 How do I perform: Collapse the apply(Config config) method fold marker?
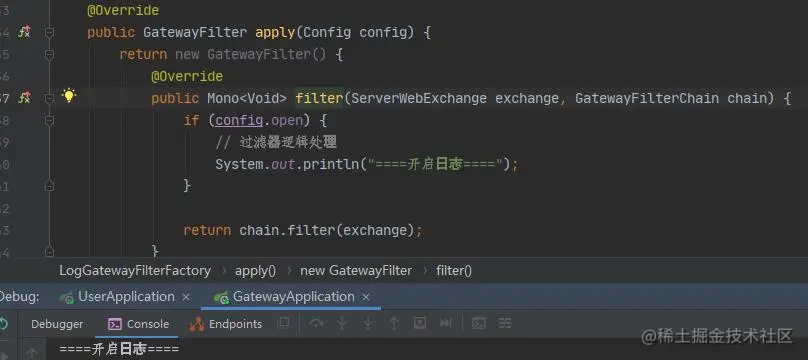49,33
